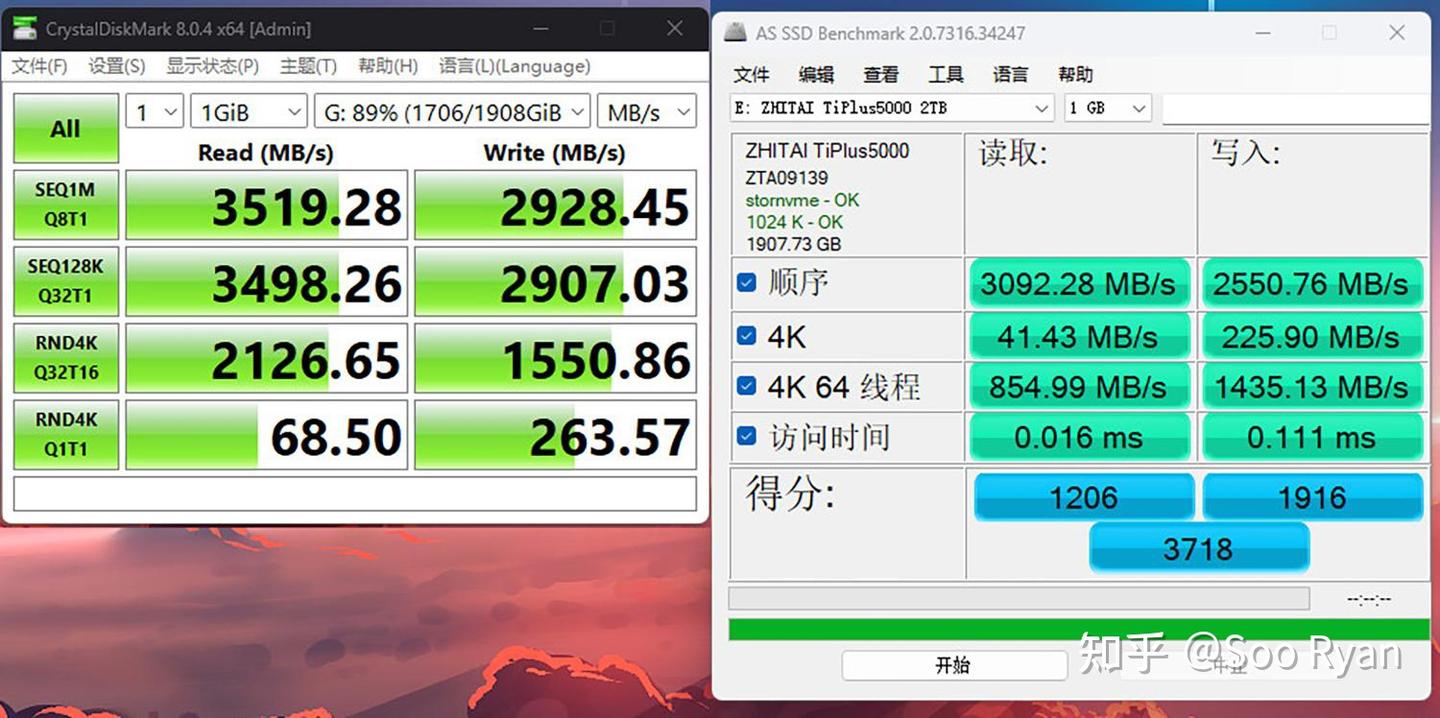Open the 工具 menu in AS SSD Benchmark

(945, 74)
